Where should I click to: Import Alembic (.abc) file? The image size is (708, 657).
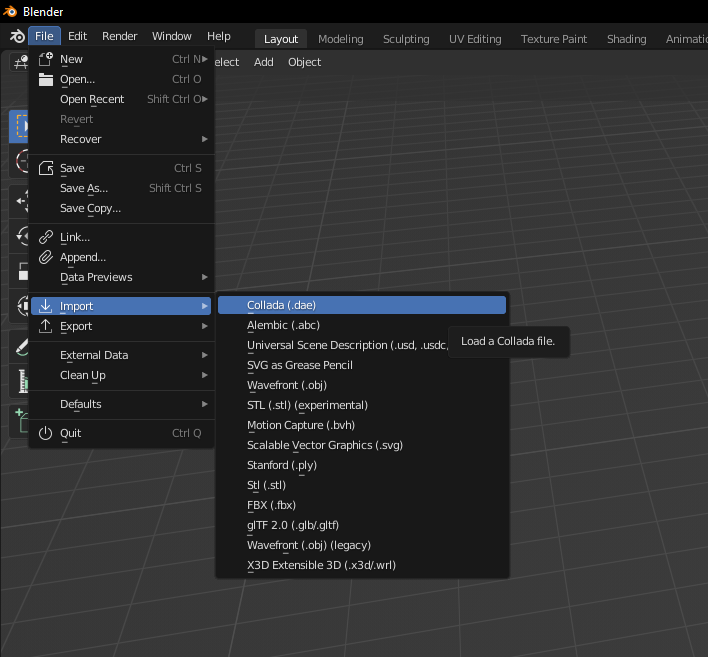click(362, 325)
